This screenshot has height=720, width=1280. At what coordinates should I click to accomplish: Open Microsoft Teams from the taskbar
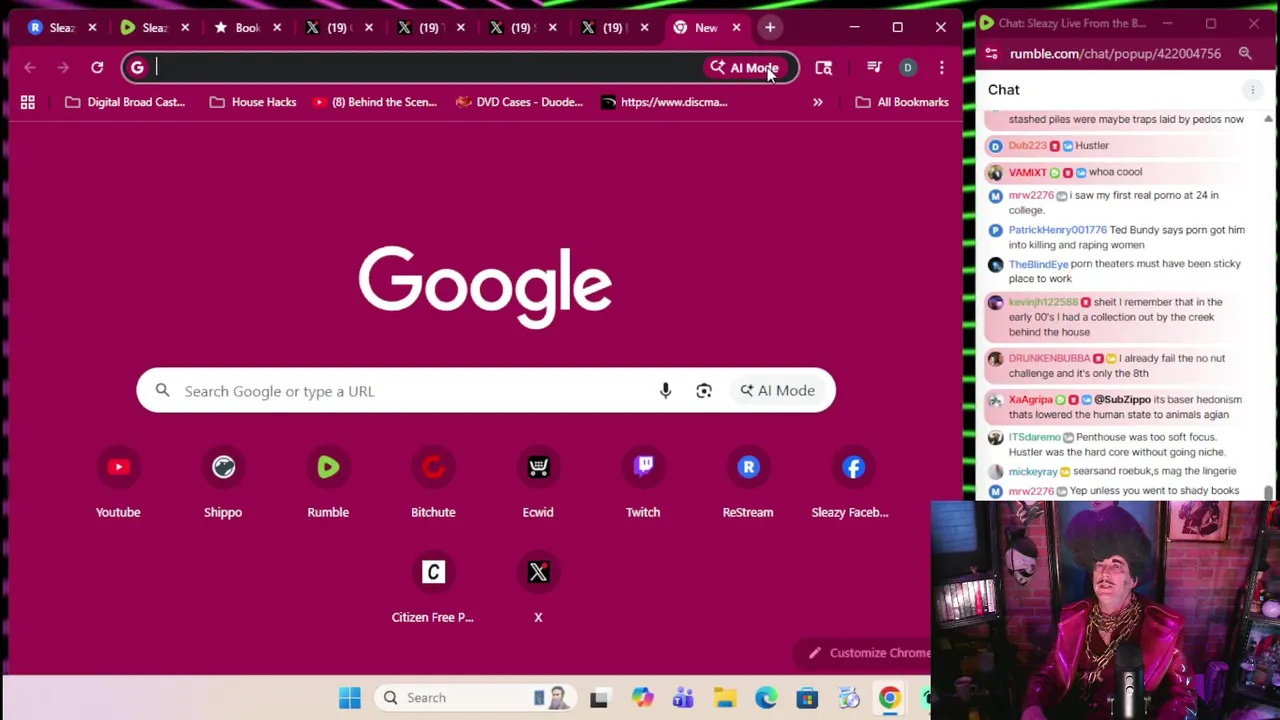[x=683, y=698]
